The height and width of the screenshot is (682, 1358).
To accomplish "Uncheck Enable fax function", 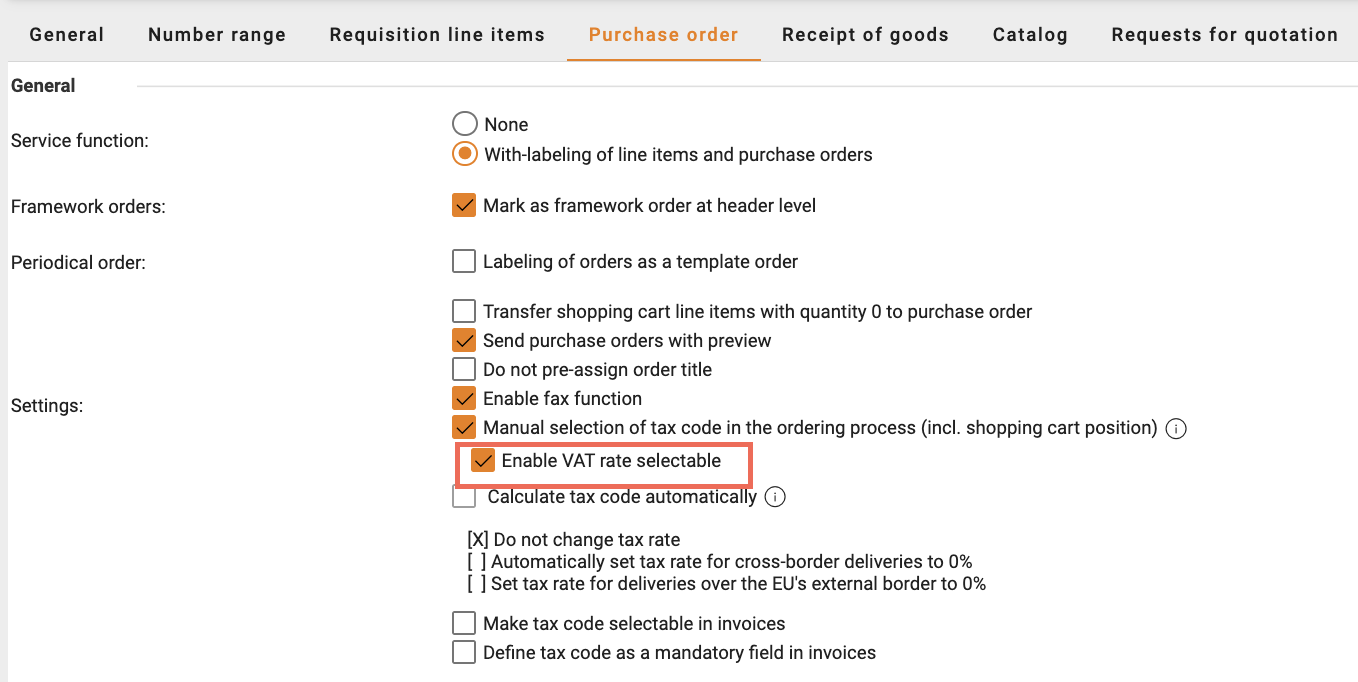I will click(x=464, y=398).
